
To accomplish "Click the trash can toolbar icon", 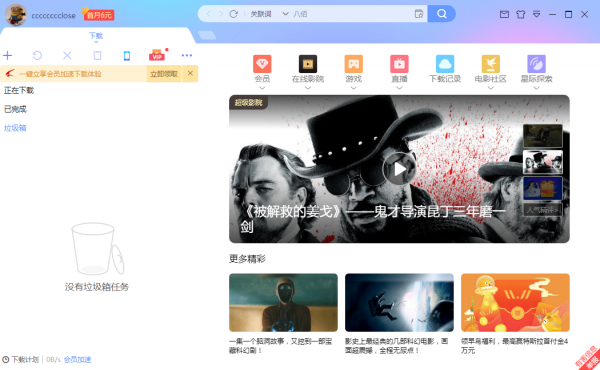I will [97, 55].
